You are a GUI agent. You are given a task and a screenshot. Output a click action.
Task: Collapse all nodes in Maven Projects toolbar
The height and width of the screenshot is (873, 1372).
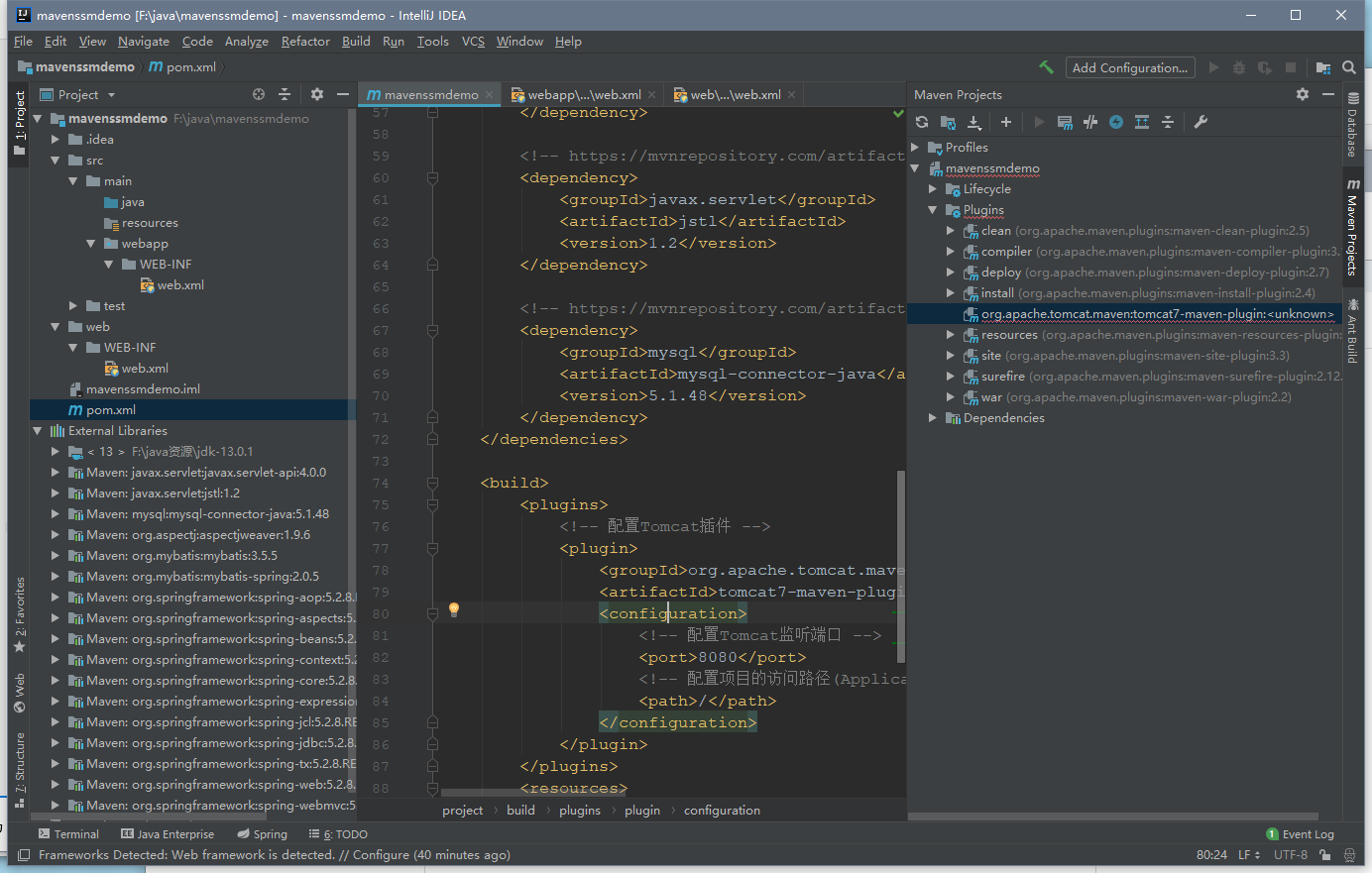pyautogui.click(x=1168, y=122)
